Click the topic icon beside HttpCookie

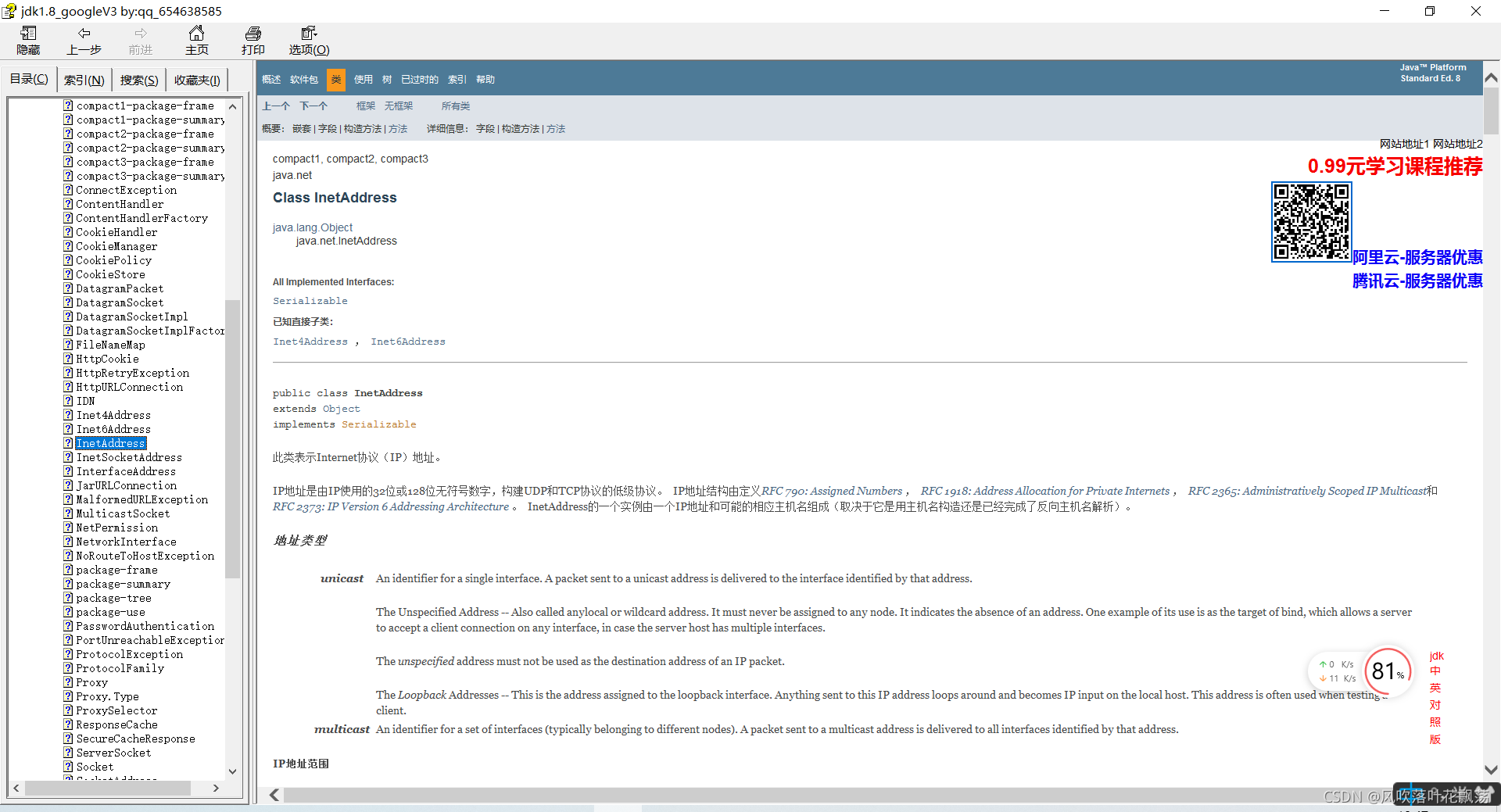coord(69,359)
